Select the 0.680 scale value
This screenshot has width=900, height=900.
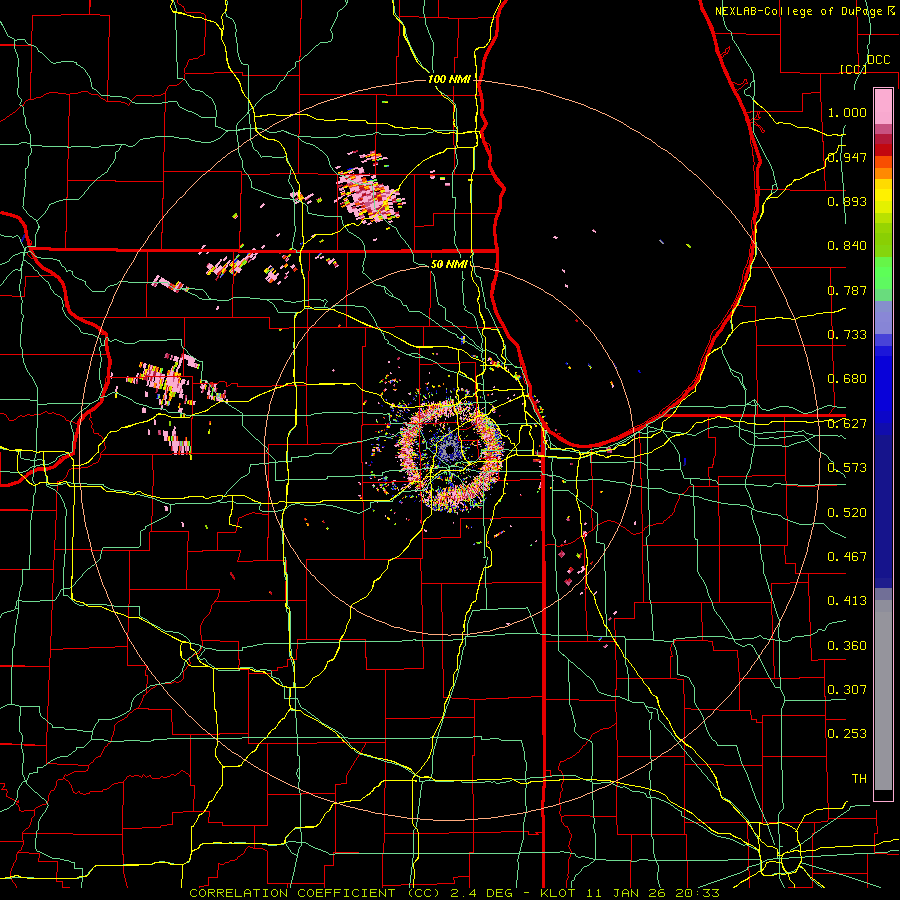(x=847, y=379)
